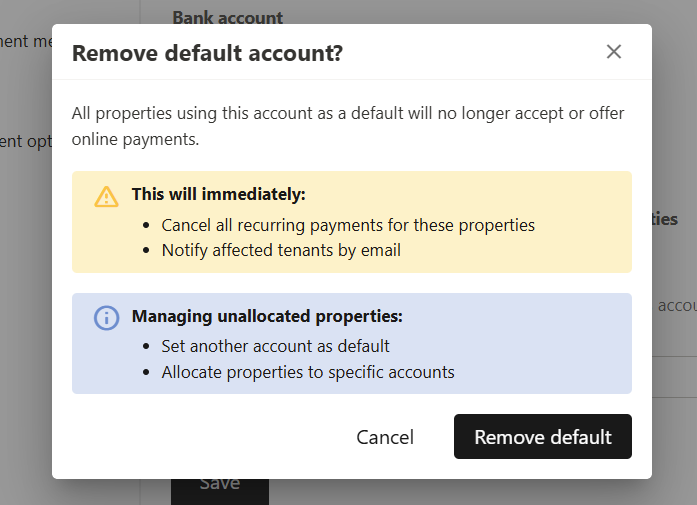The height and width of the screenshot is (505, 697).
Task: Click "Cancel all recurring payments" bullet item
Action: [x=348, y=225]
